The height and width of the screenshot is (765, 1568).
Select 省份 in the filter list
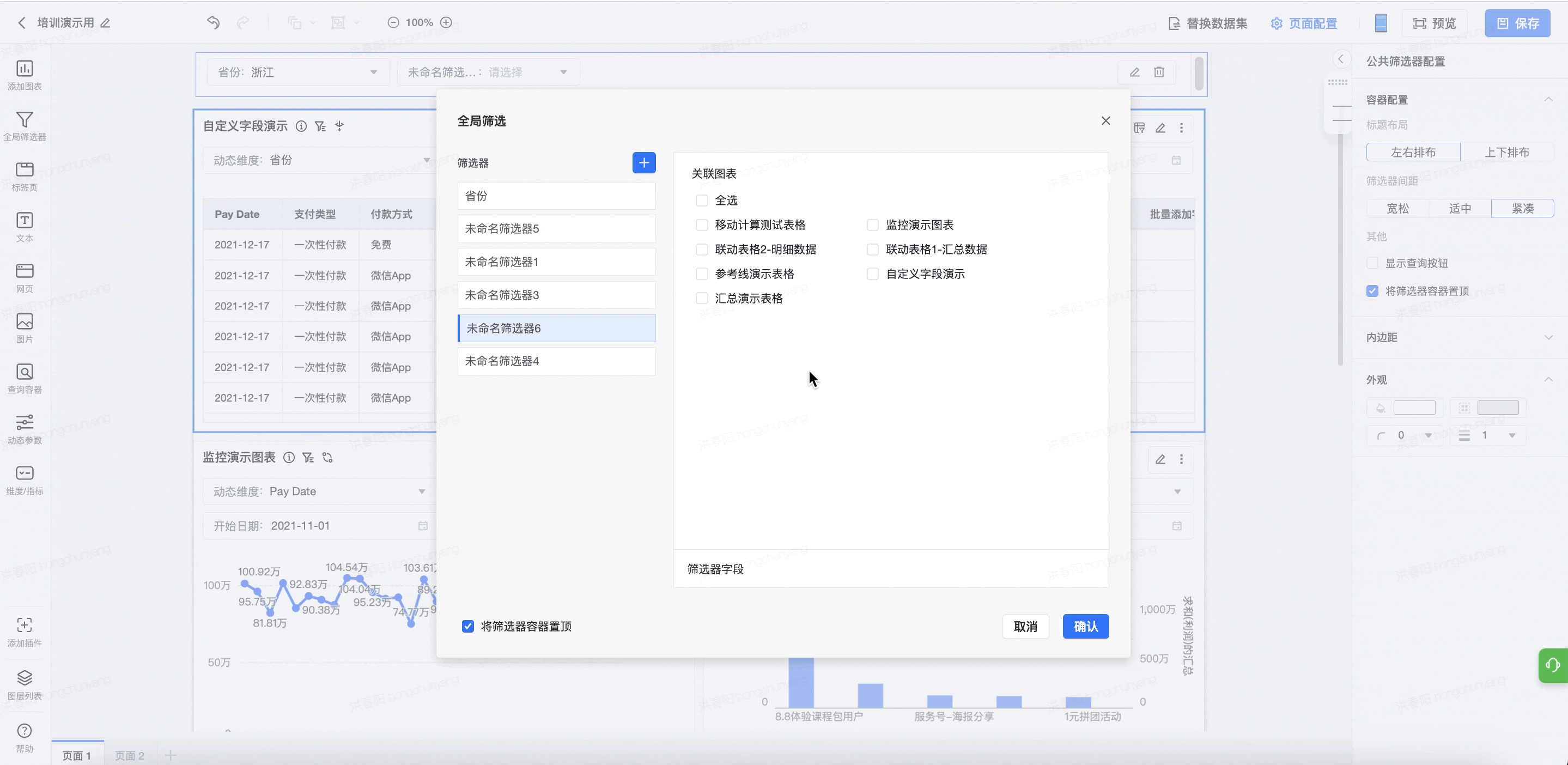point(556,196)
